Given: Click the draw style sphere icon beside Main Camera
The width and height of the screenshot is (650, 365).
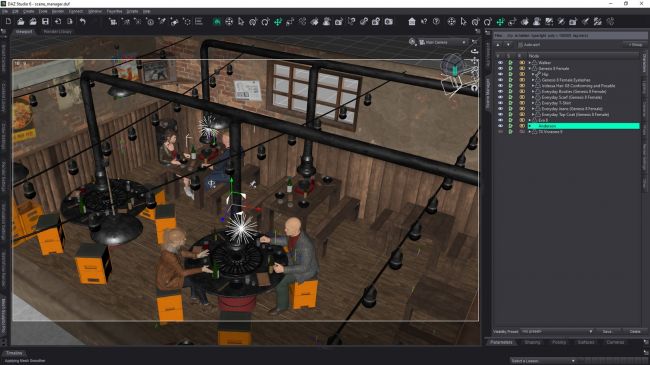Looking at the screenshot, I should click(x=412, y=42).
